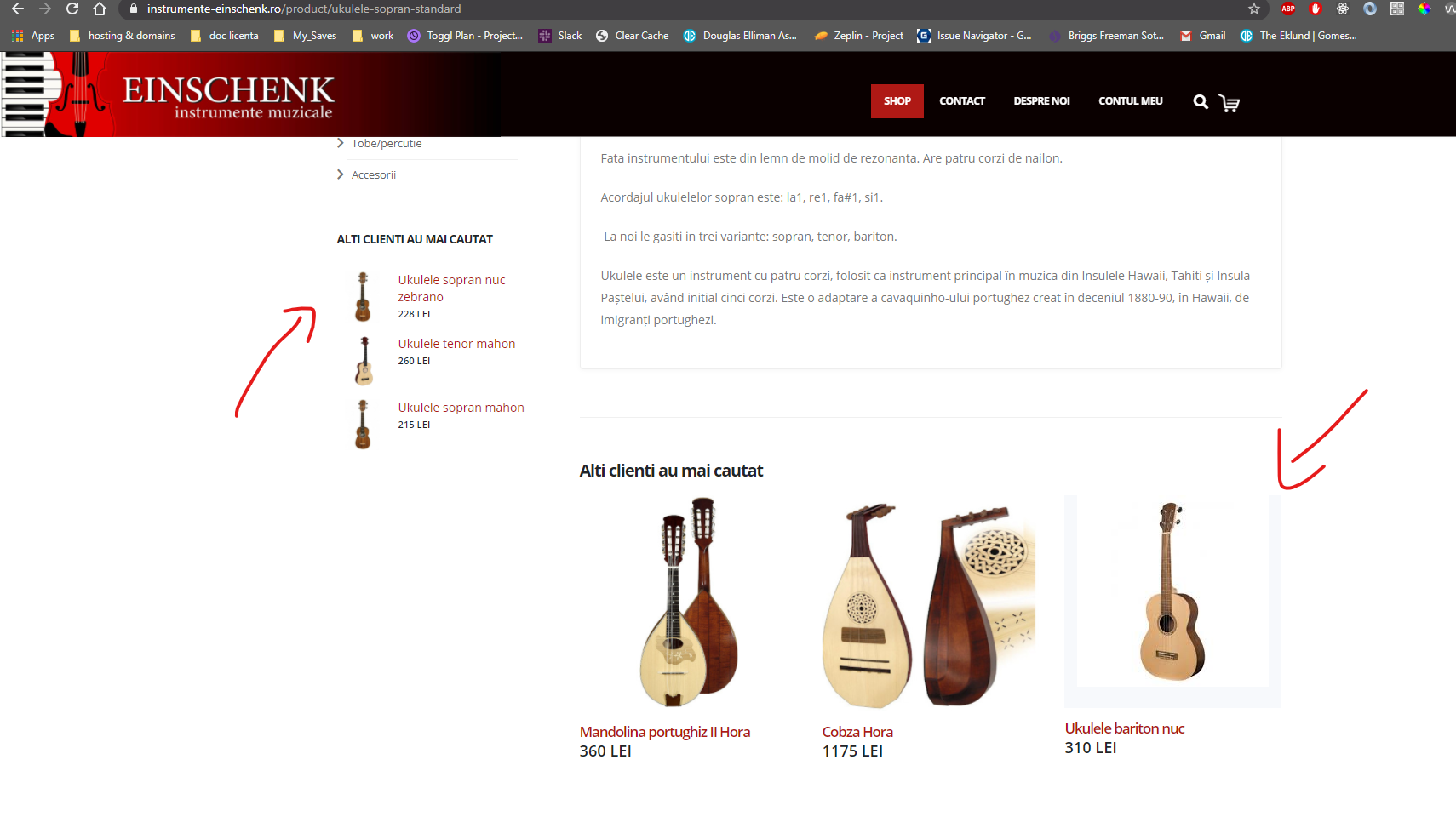Open the SHOP menu item
1456x828 pixels.
[x=897, y=101]
